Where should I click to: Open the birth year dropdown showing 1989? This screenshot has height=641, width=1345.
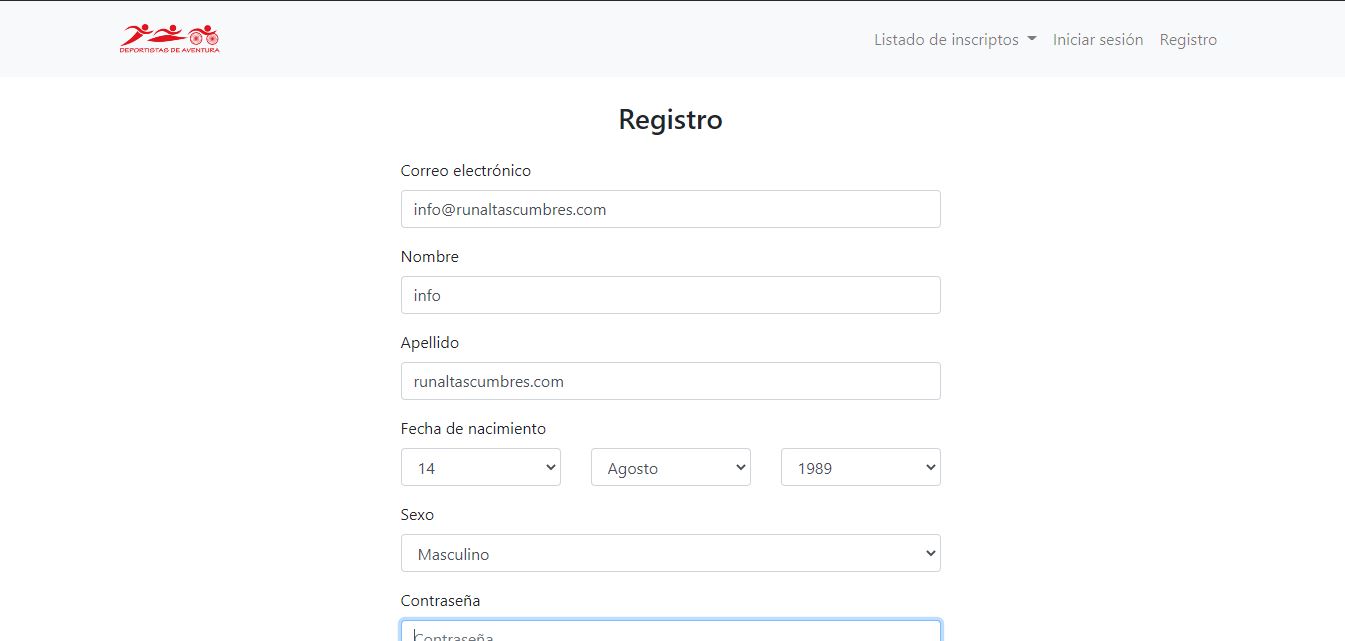pyautogui.click(x=860, y=467)
